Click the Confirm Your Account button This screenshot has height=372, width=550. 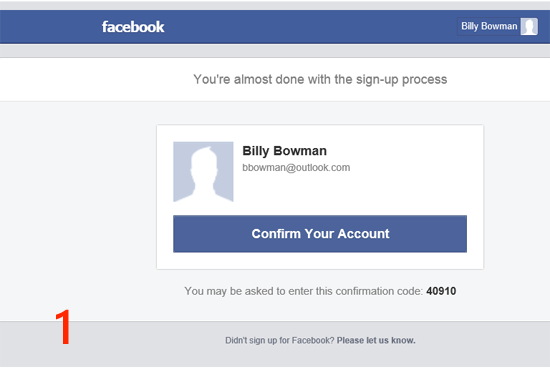click(320, 234)
